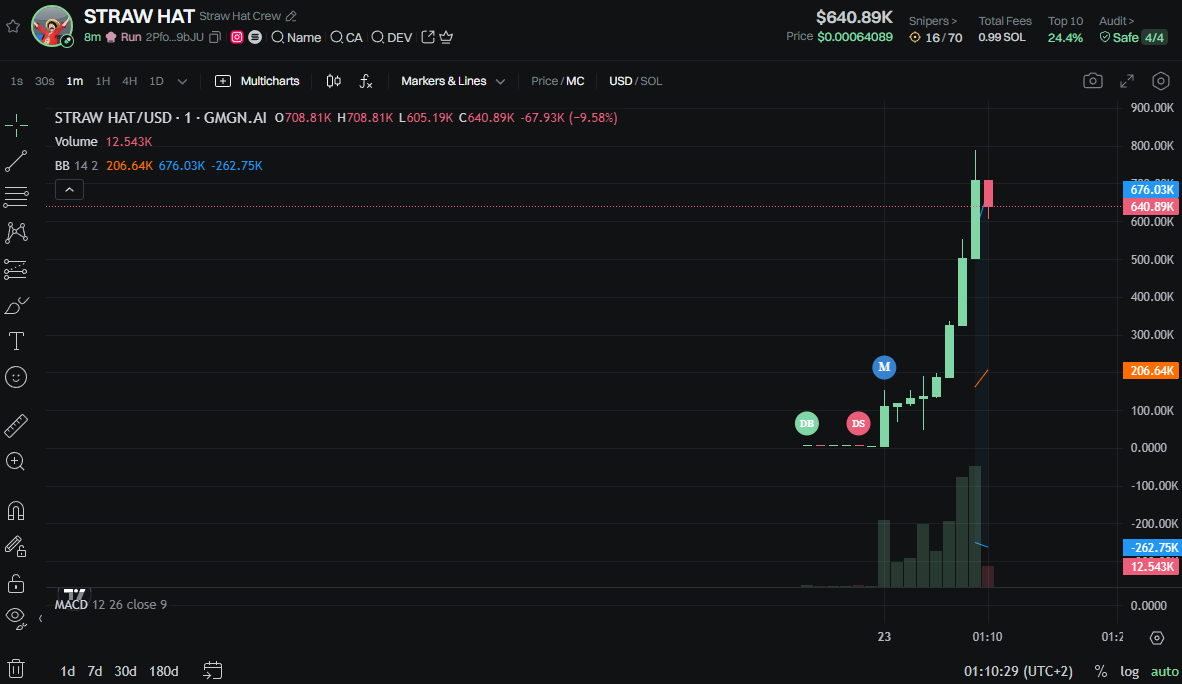1182x684 pixels.
Task: Expand the more intervals dropdown
Action: (x=182, y=81)
